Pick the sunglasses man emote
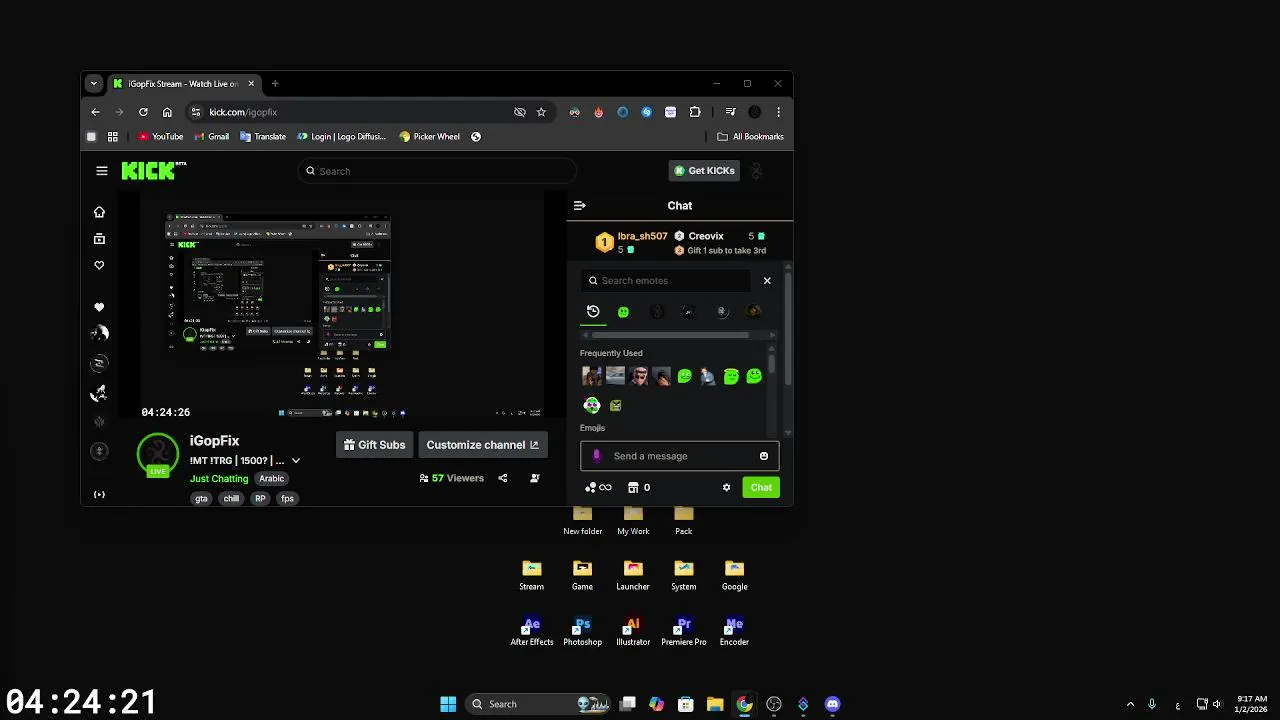 [x=638, y=376]
